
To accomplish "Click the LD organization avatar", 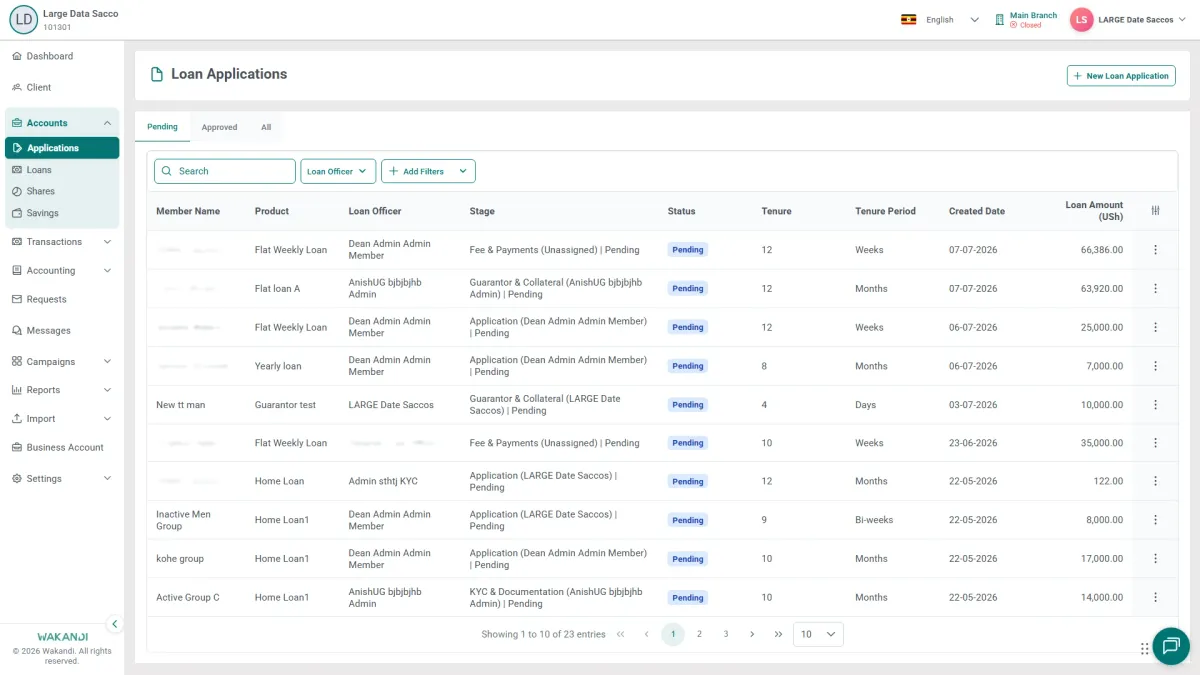I will 23,19.
